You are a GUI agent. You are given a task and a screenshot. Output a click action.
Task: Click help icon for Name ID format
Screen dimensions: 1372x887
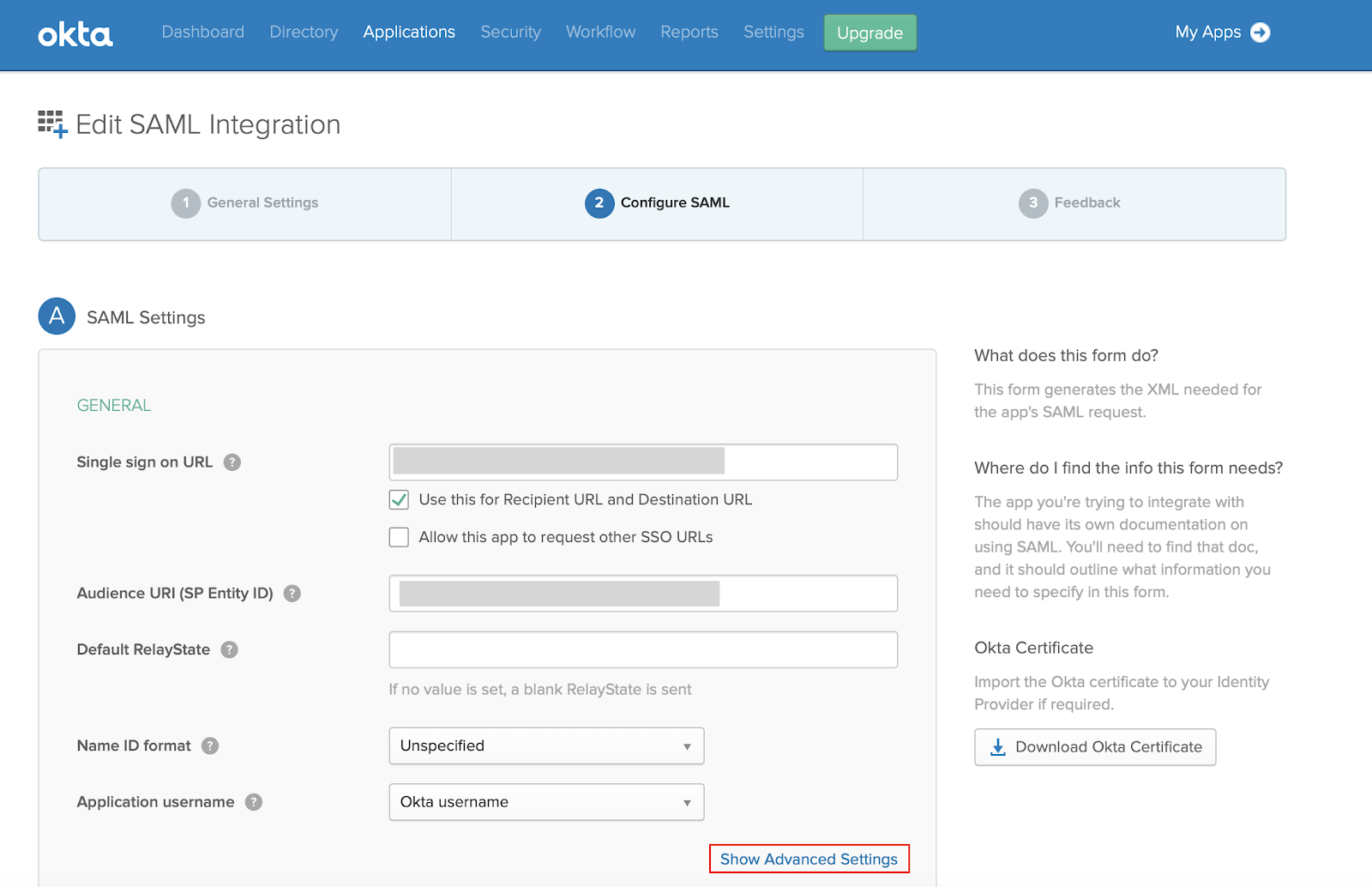point(211,745)
